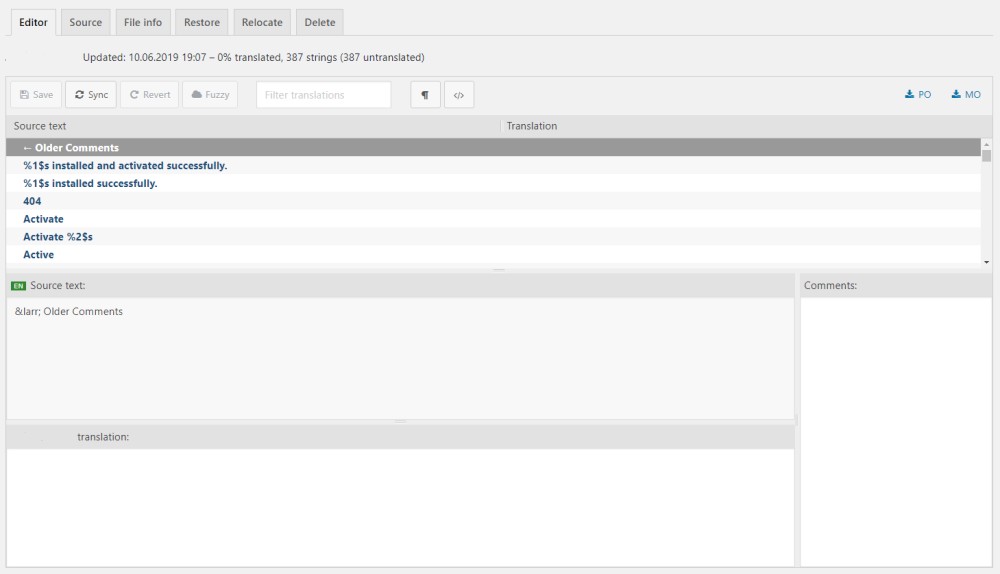
Task: Download the MO file
Action: (x=966, y=95)
